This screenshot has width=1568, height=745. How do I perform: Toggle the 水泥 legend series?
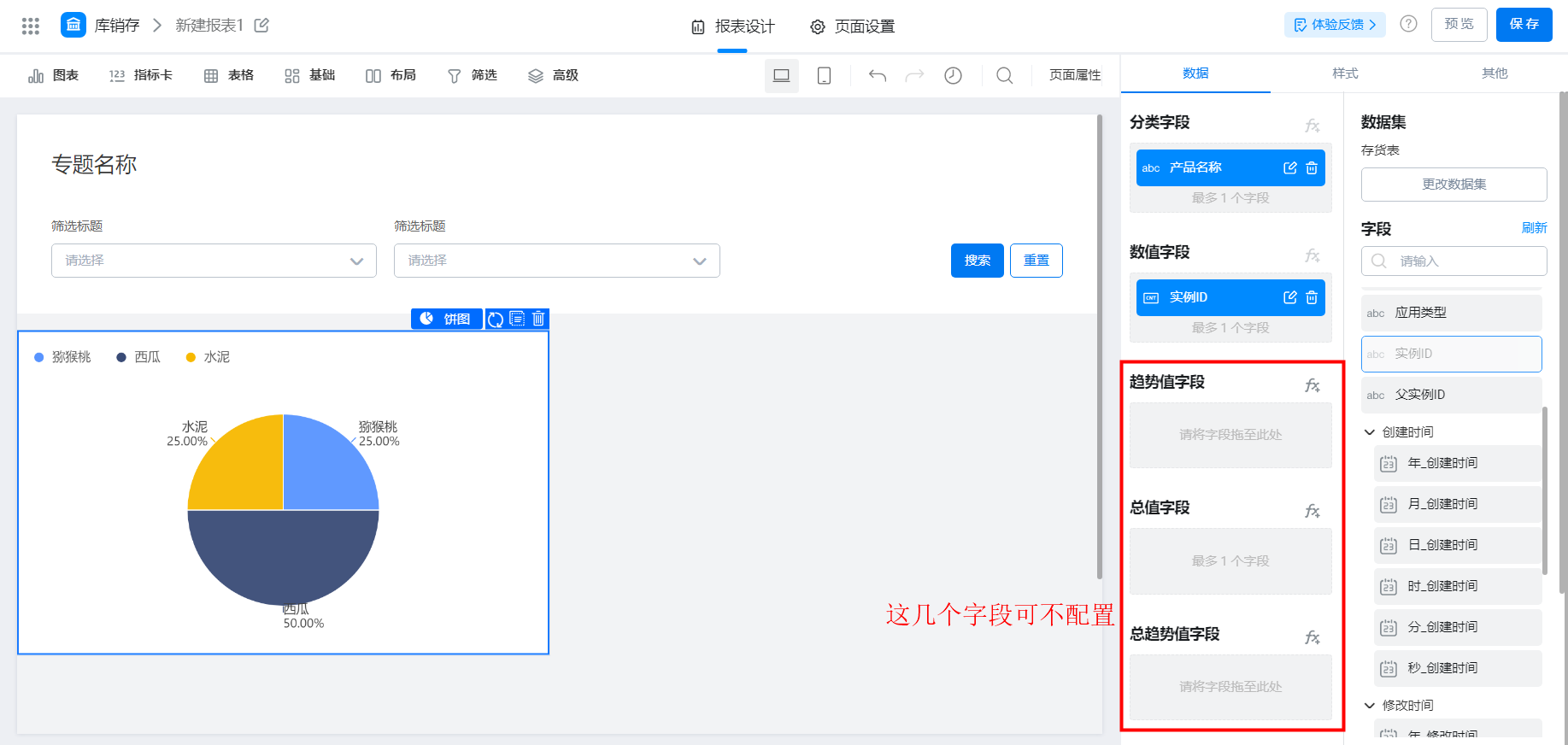pyautogui.click(x=208, y=357)
